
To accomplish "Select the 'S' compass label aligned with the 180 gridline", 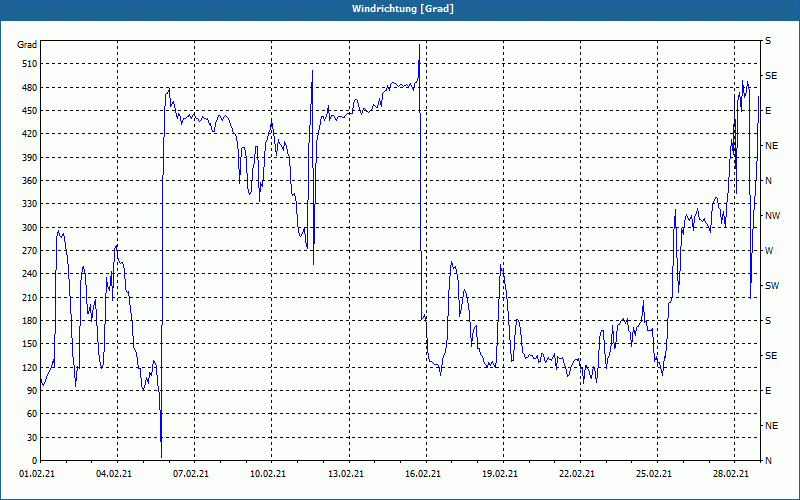I will tap(768, 321).
